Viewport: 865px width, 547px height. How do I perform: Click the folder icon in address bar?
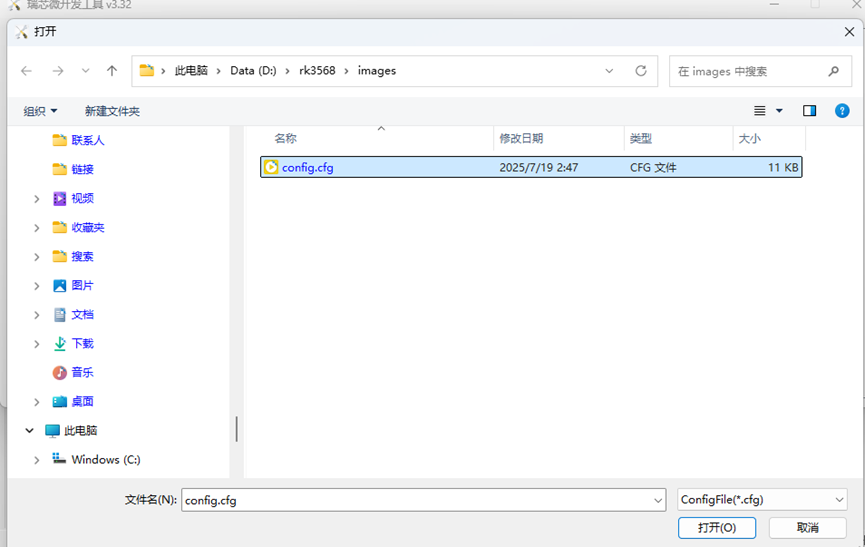(147, 71)
